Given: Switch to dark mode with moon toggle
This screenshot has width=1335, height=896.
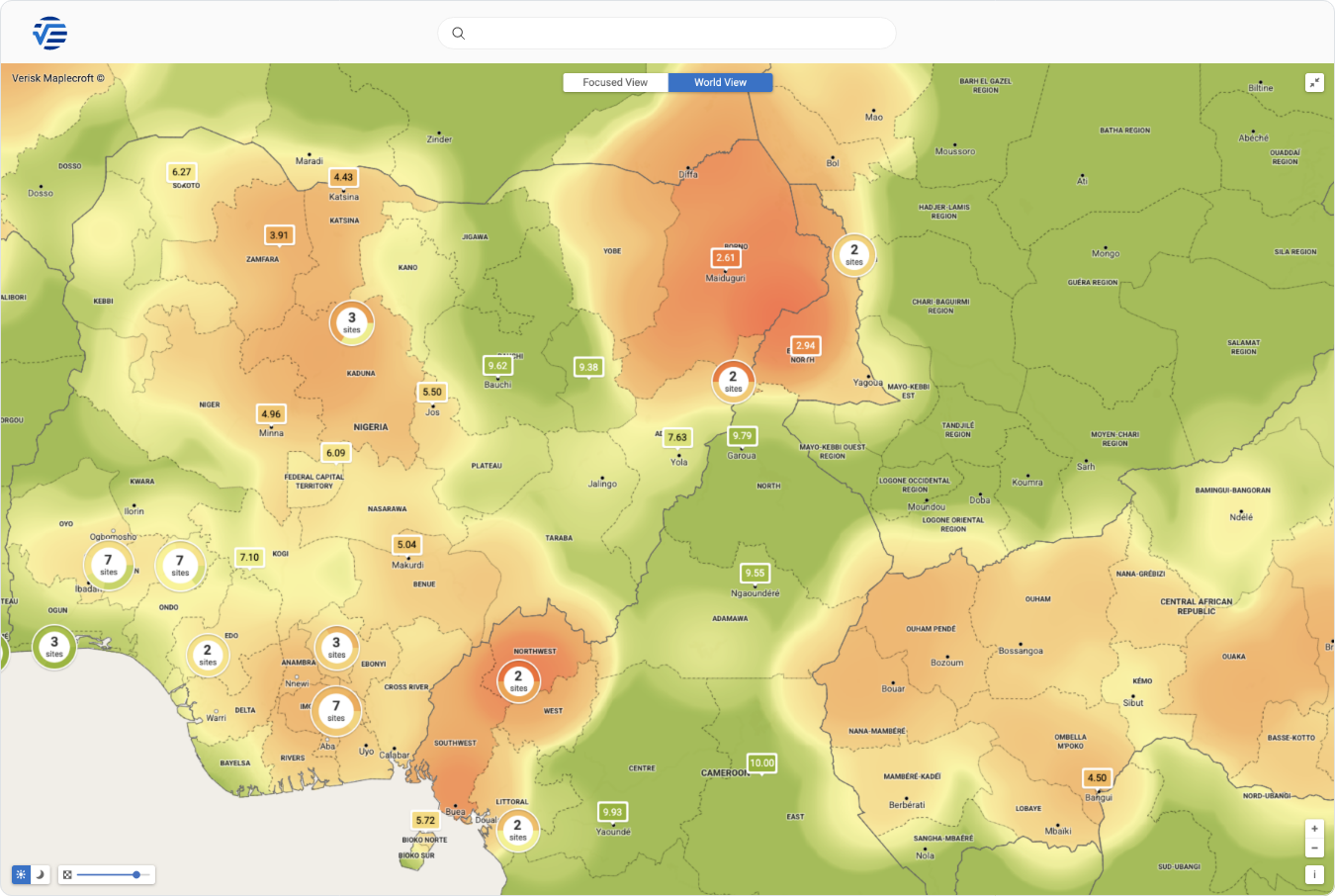Looking at the screenshot, I should pos(41,874).
